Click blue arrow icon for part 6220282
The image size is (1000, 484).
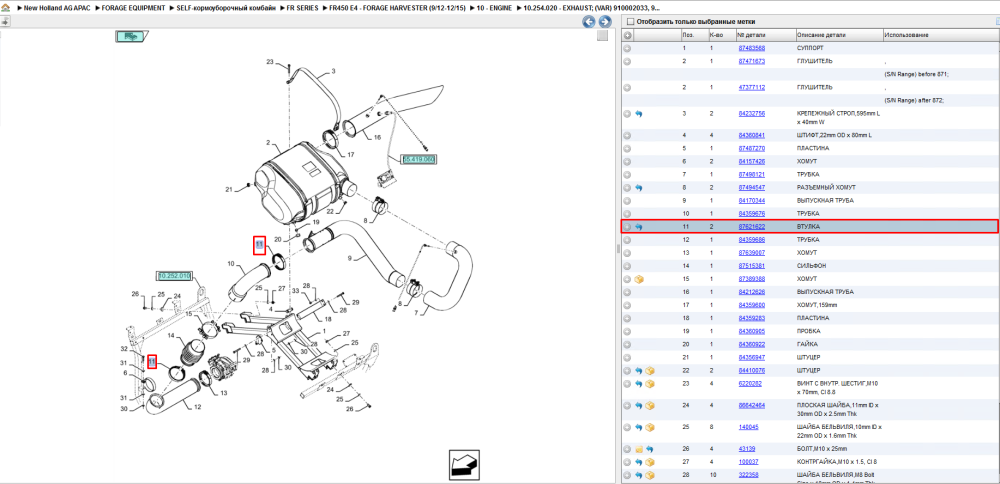639,383
